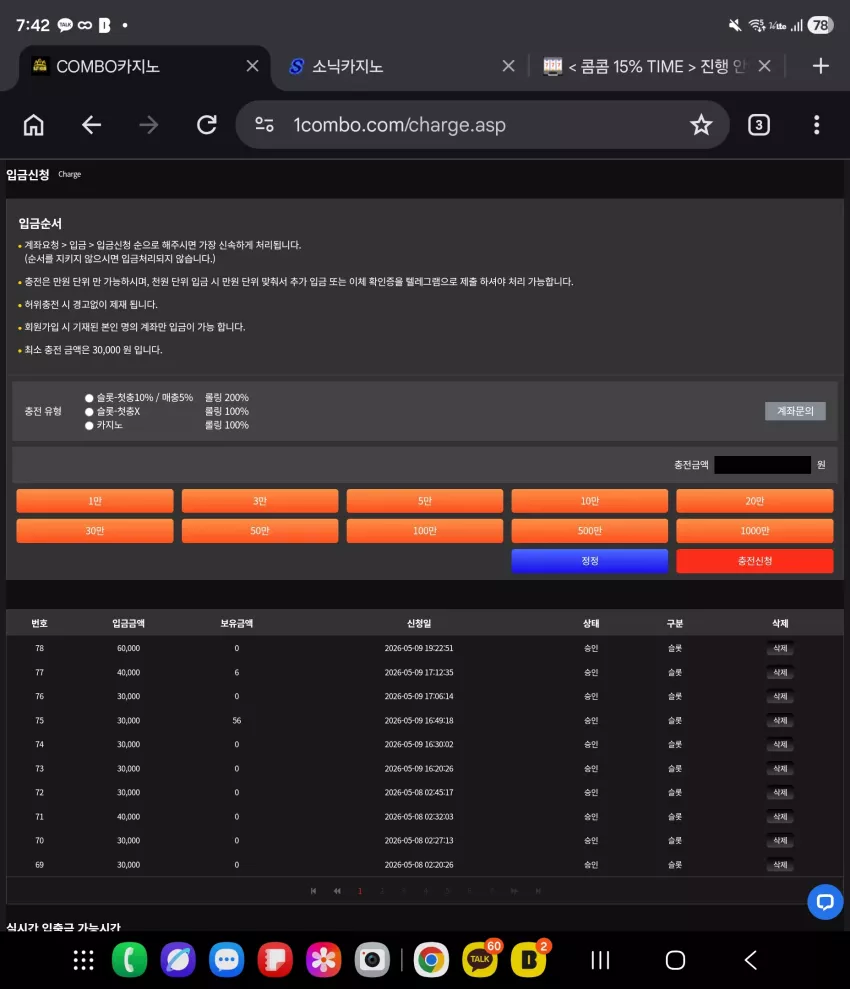Delete row 72 with 삭제 button
Image resolution: width=850 pixels, height=989 pixels.
click(x=780, y=792)
